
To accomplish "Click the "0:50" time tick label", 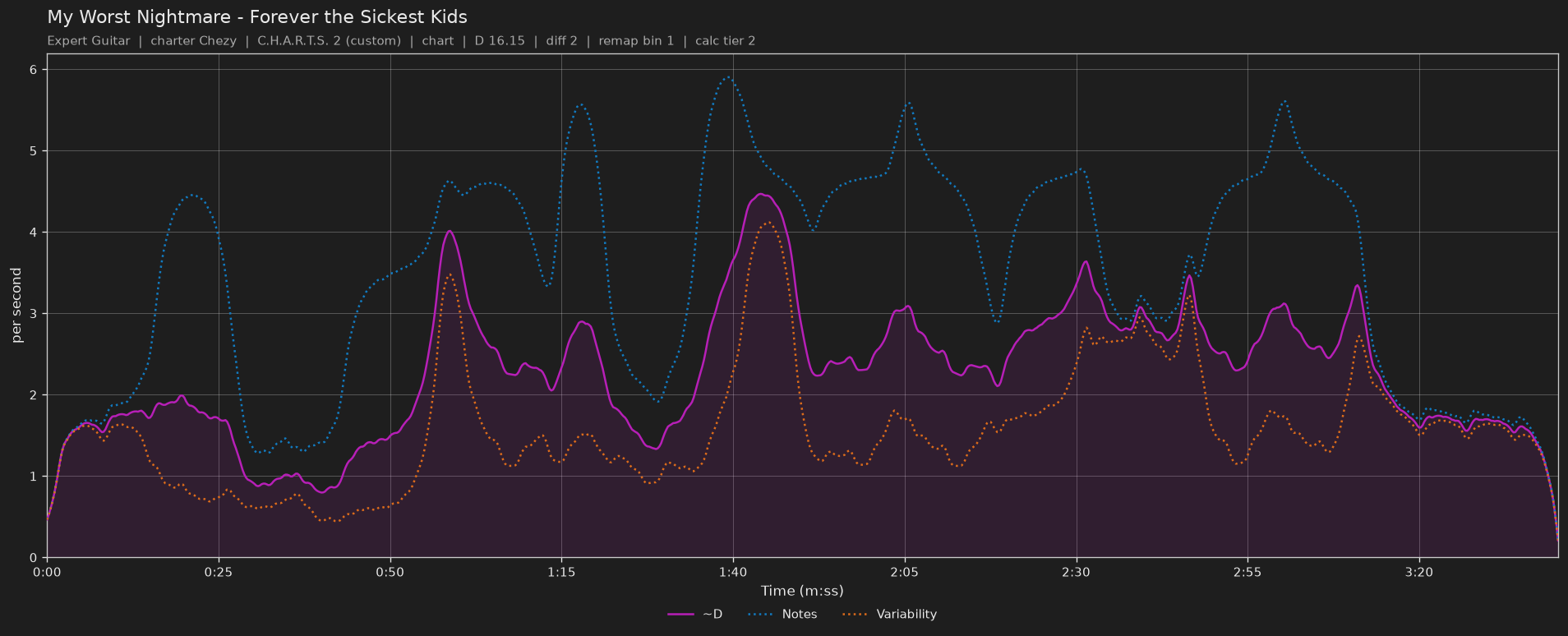I will click(390, 572).
